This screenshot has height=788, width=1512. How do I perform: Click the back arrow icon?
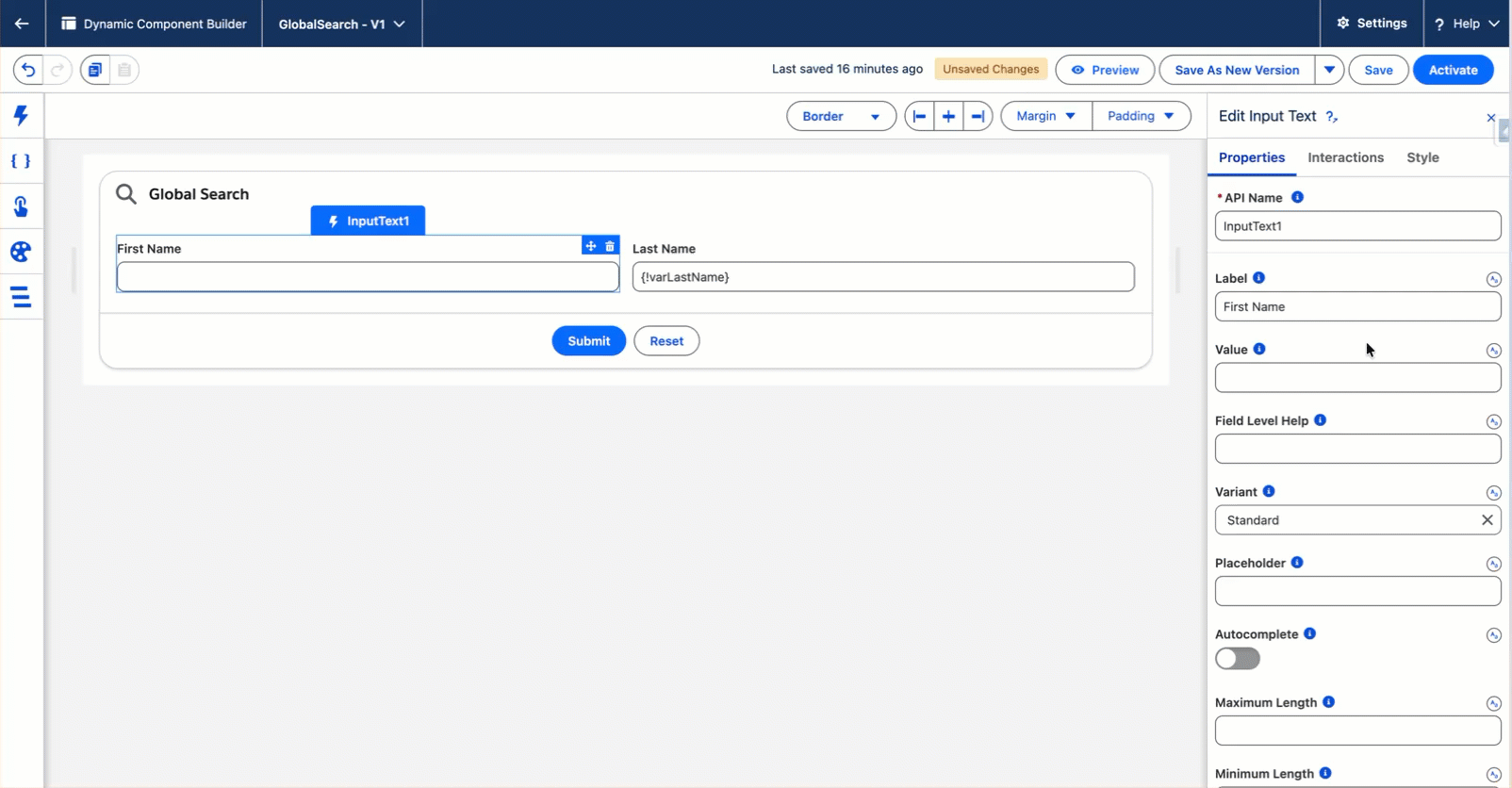click(22, 24)
